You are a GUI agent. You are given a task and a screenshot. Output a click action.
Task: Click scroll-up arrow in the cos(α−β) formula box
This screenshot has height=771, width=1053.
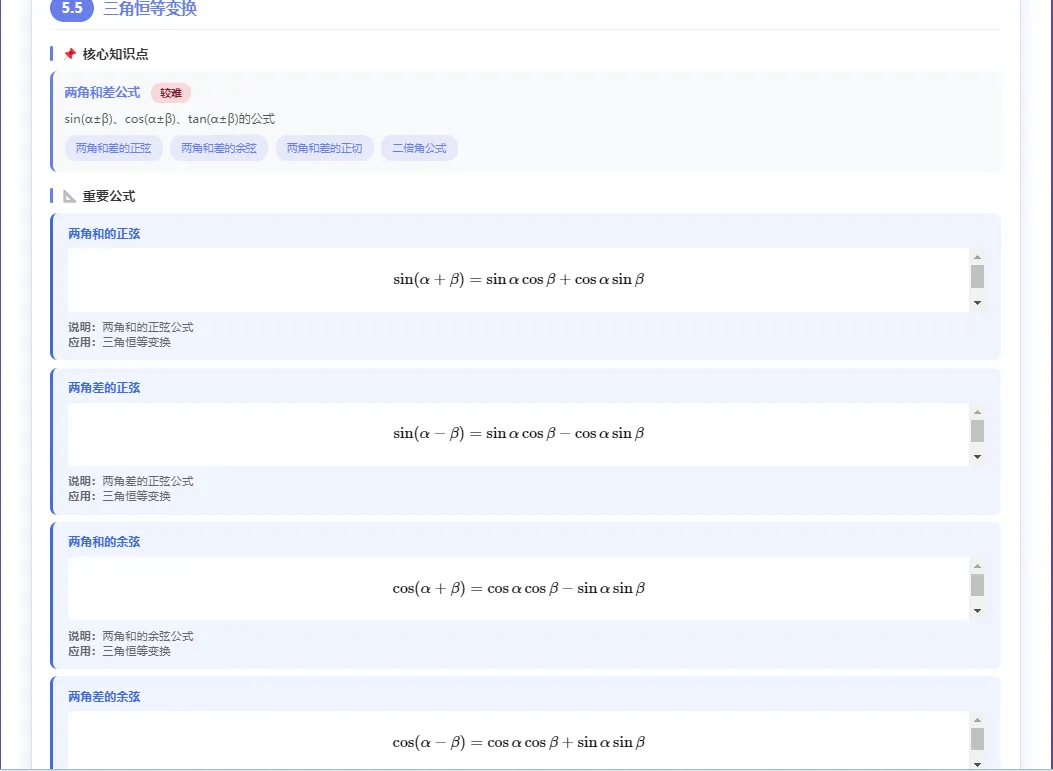point(977,720)
